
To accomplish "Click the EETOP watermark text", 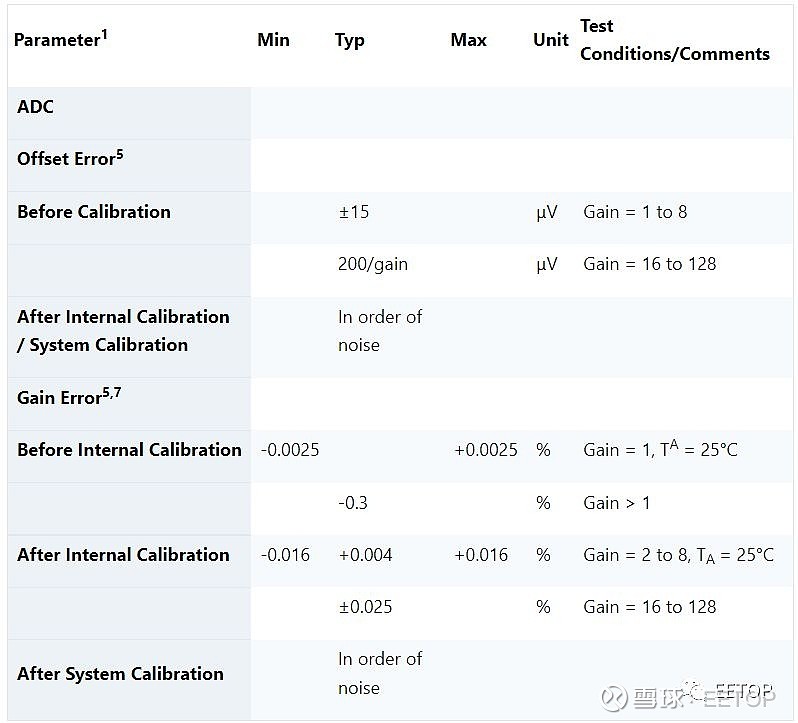I will pos(743,692).
